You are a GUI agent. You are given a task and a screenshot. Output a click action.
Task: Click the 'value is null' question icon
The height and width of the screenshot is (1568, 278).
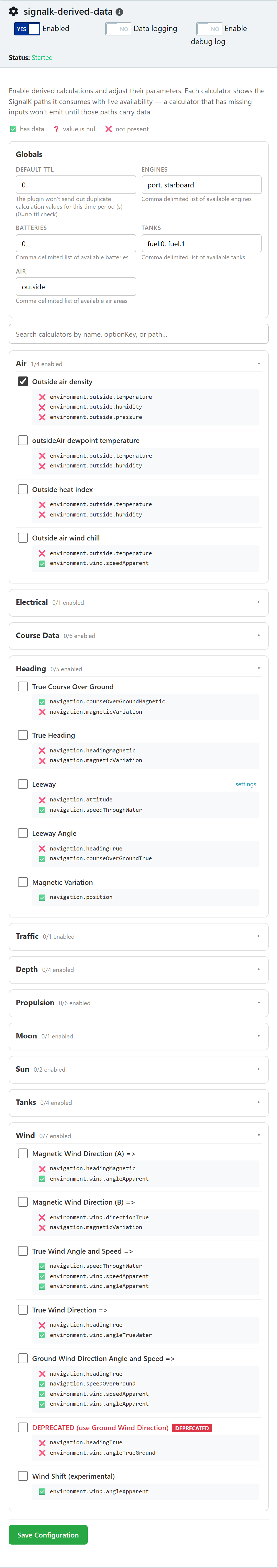coord(56,129)
